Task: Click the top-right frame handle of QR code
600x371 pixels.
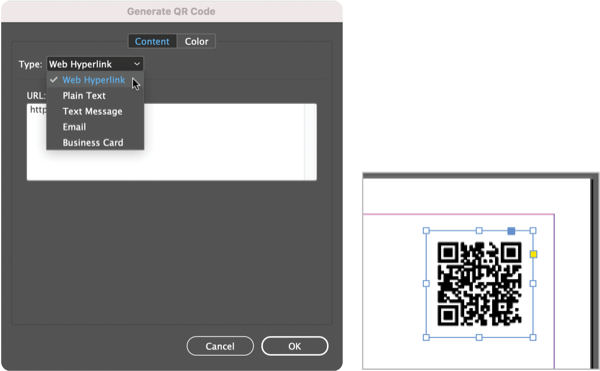Action: [533, 231]
